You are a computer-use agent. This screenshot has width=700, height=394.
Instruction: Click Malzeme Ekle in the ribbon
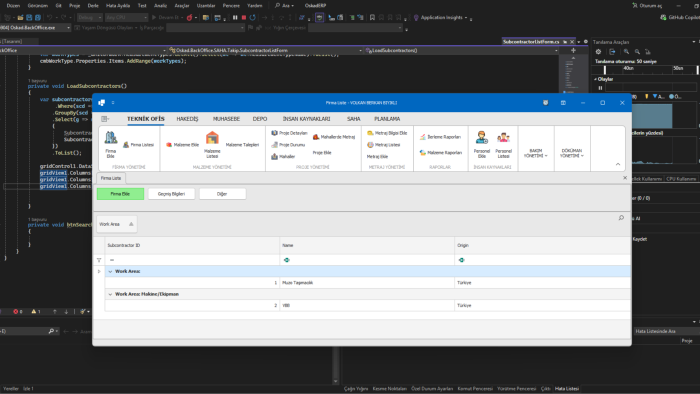pyautogui.click(x=183, y=145)
